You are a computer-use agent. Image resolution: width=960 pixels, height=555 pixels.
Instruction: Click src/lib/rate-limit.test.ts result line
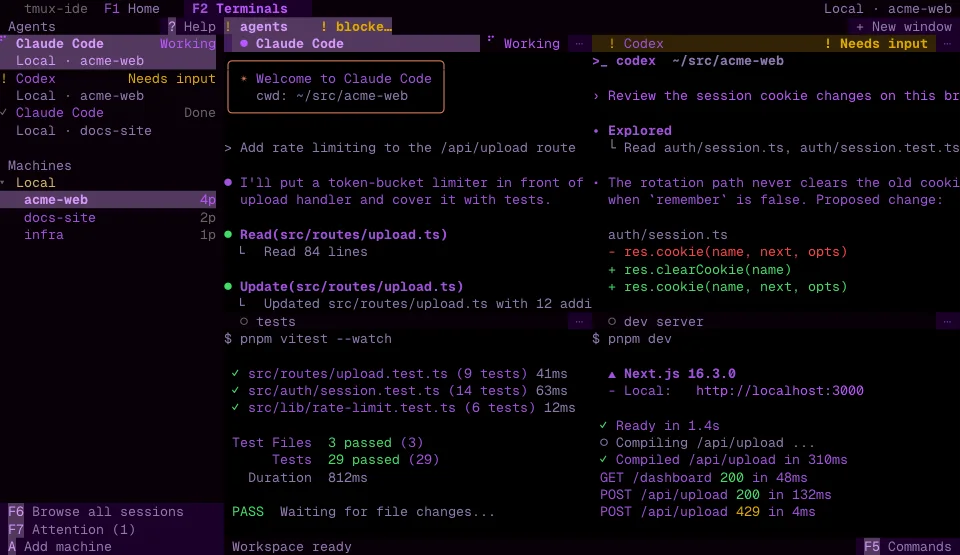[403, 407]
